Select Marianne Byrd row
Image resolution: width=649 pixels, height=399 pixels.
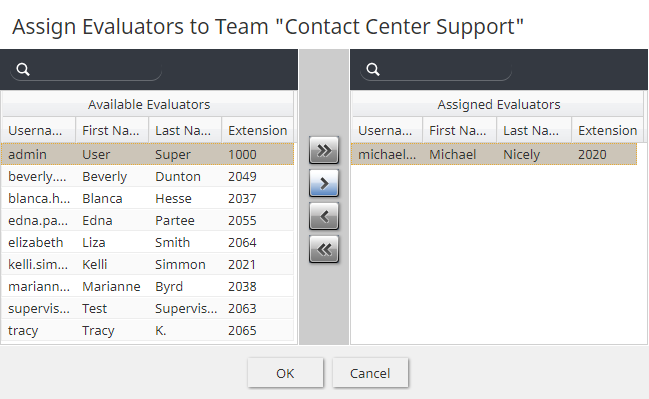point(147,286)
